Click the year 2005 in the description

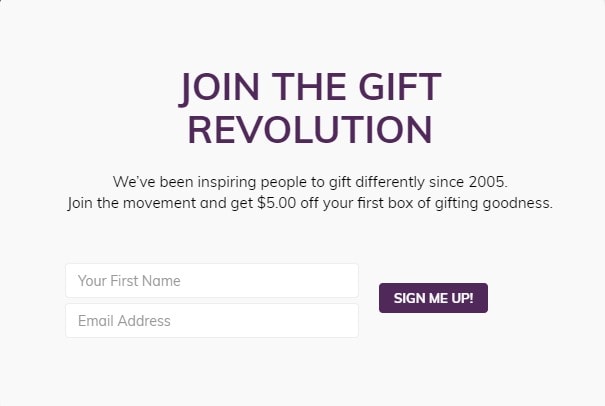point(488,182)
